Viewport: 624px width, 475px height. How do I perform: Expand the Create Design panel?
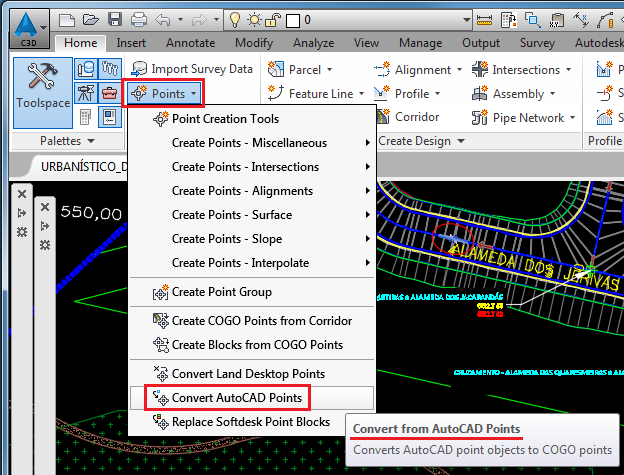tap(421, 141)
